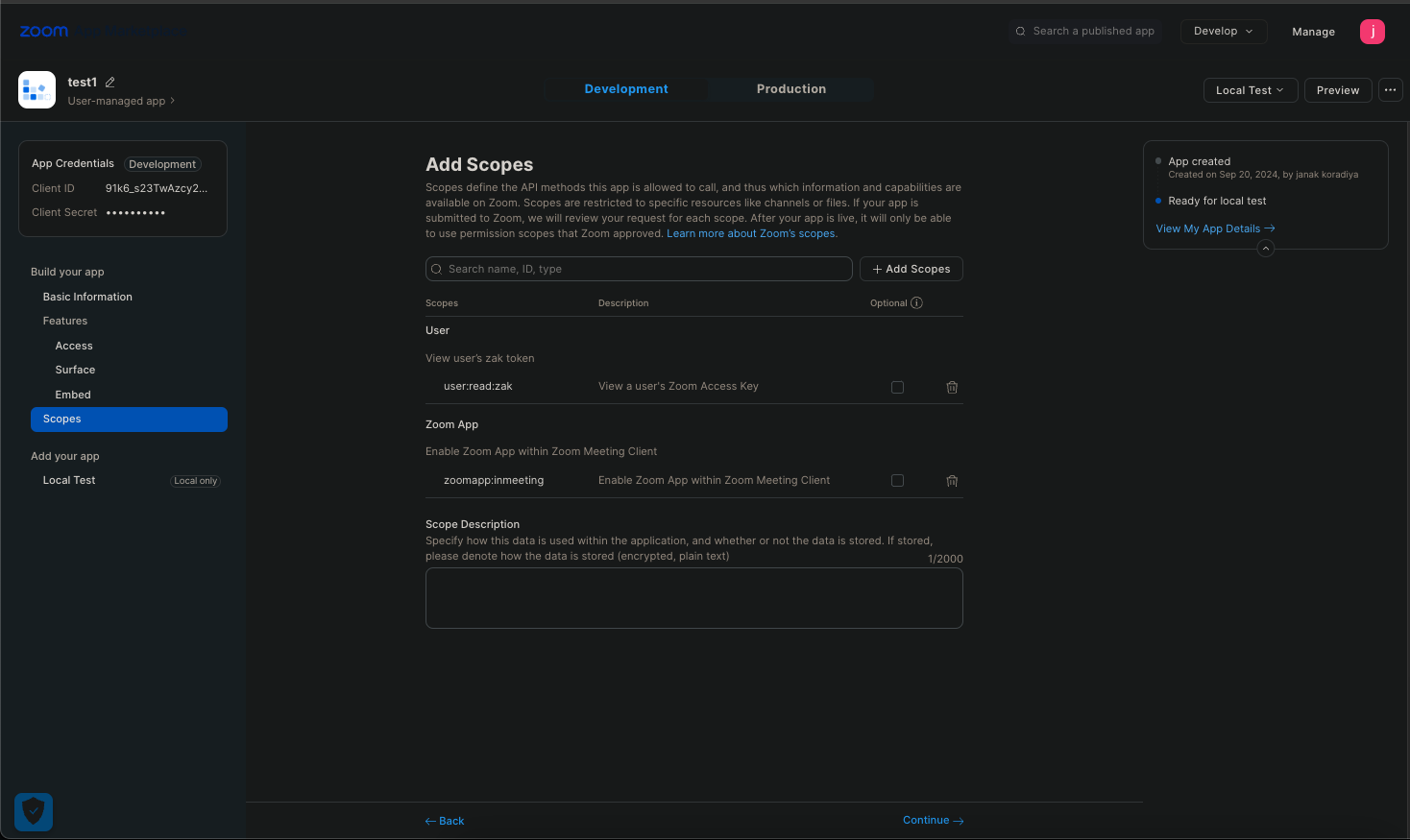The width and height of the screenshot is (1410, 840).
Task: Click the Zoom logo in the header
Action: pyautogui.click(x=44, y=32)
